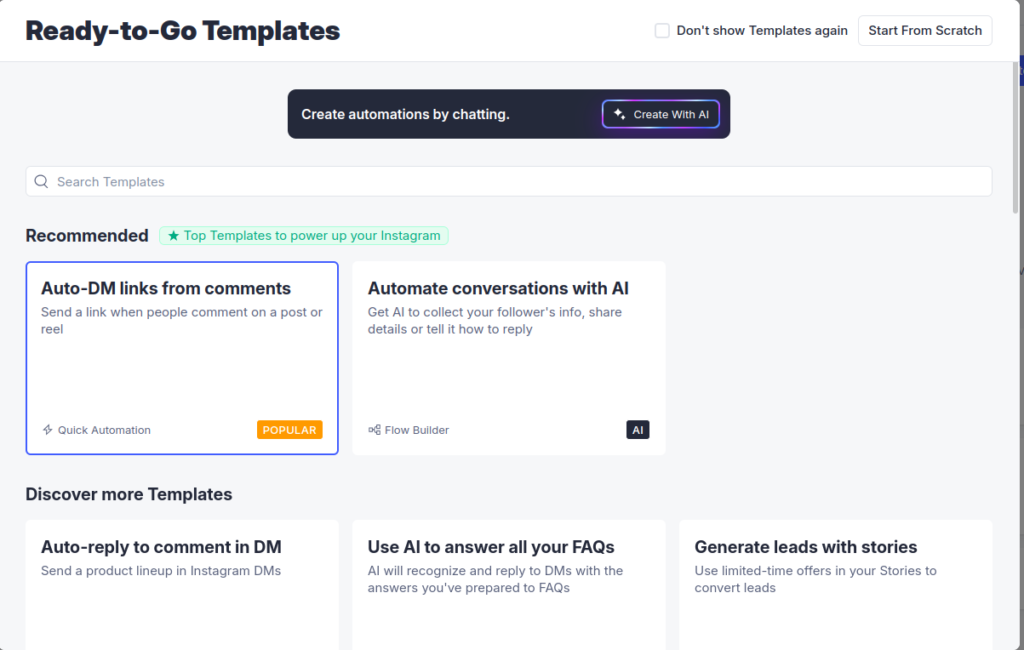Screen dimensions: 1024x650
Task: Click the Quick Automation label
Action: (104, 430)
